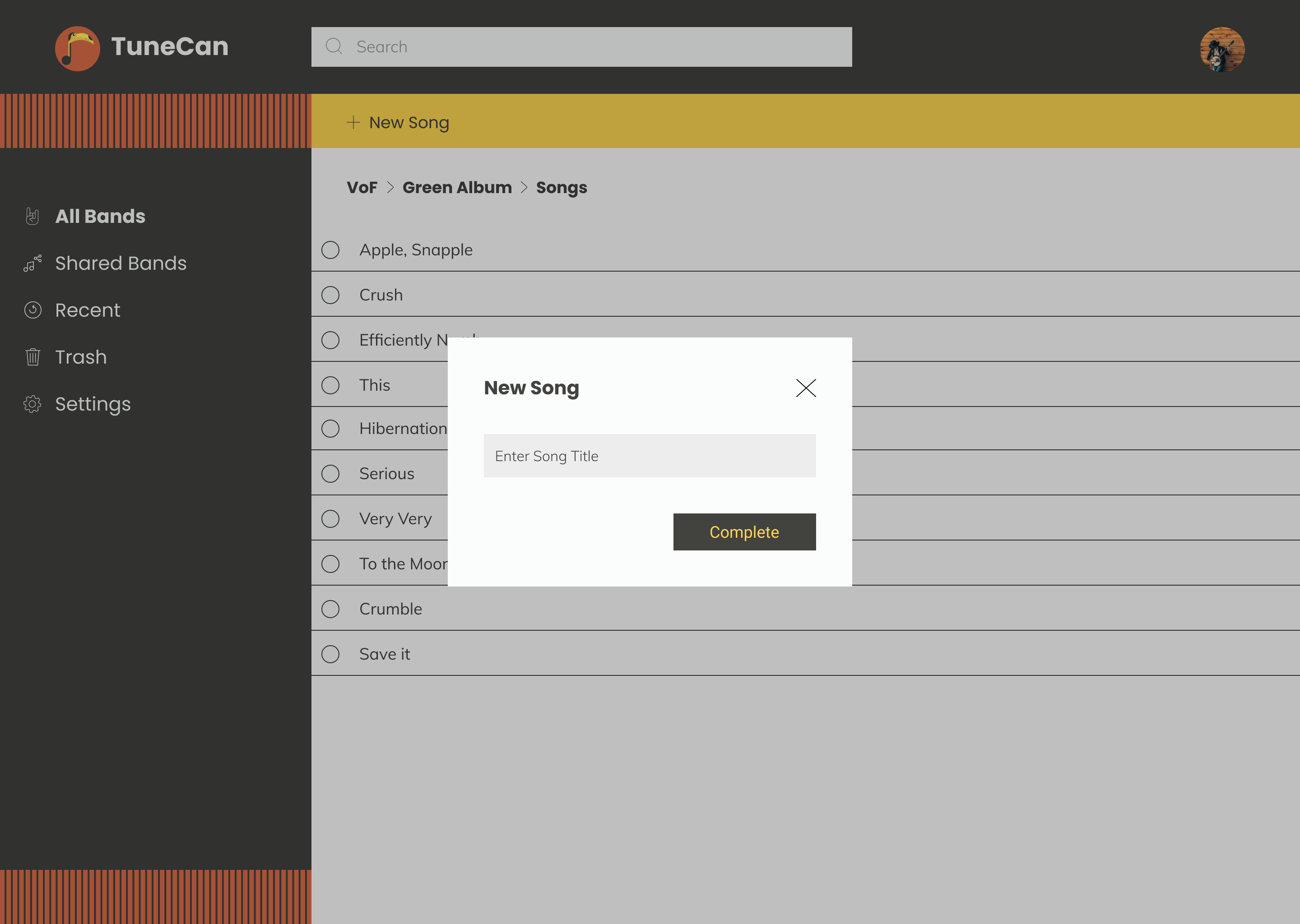The image size is (1300, 924).
Task: Click the Serious song title
Action: 386,473
